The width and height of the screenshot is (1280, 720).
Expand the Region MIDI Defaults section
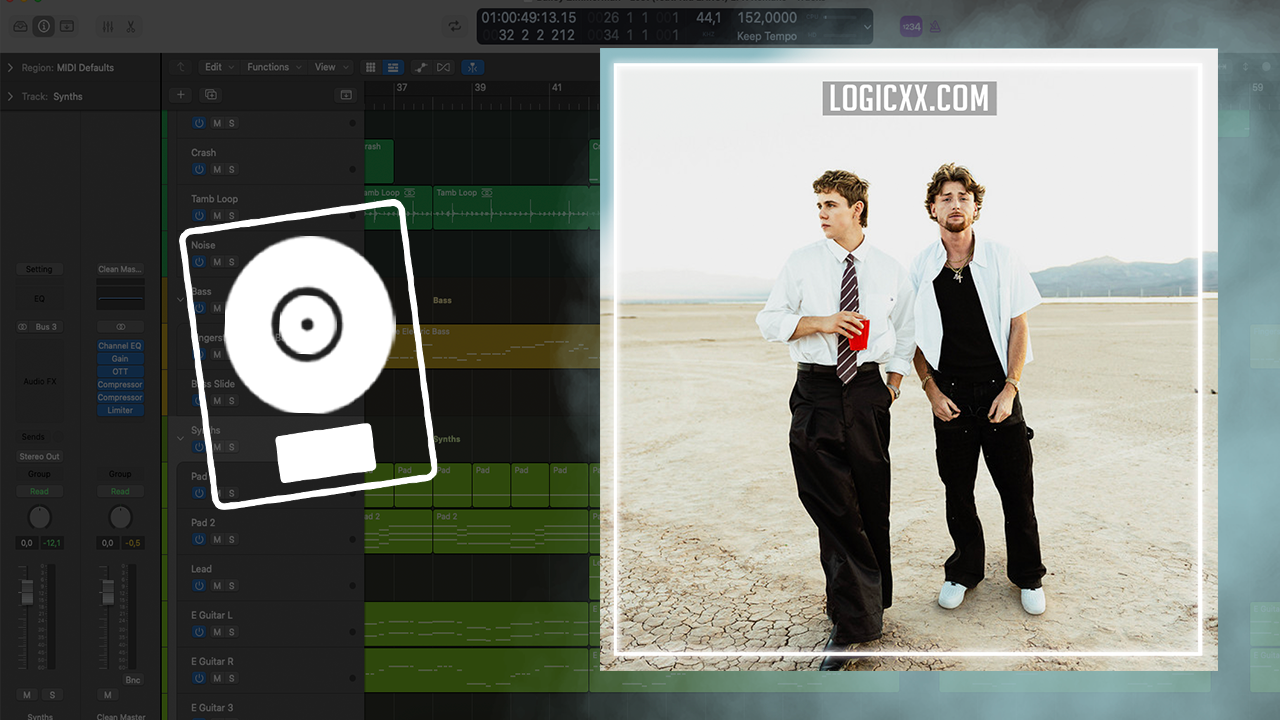click(x=10, y=68)
